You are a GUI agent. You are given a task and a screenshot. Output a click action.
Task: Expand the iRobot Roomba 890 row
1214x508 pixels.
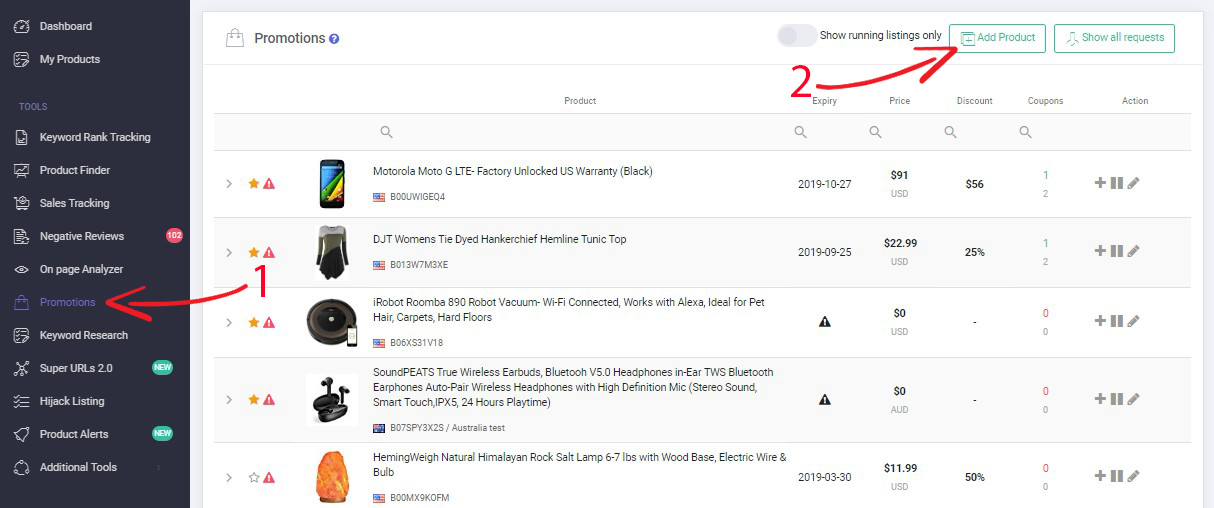tap(229, 322)
